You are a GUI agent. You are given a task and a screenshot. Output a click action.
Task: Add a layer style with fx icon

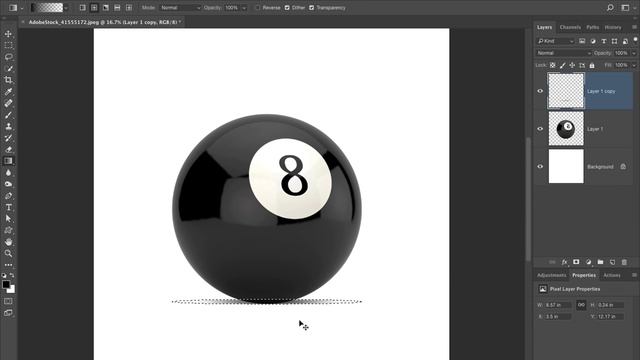(x=564, y=262)
